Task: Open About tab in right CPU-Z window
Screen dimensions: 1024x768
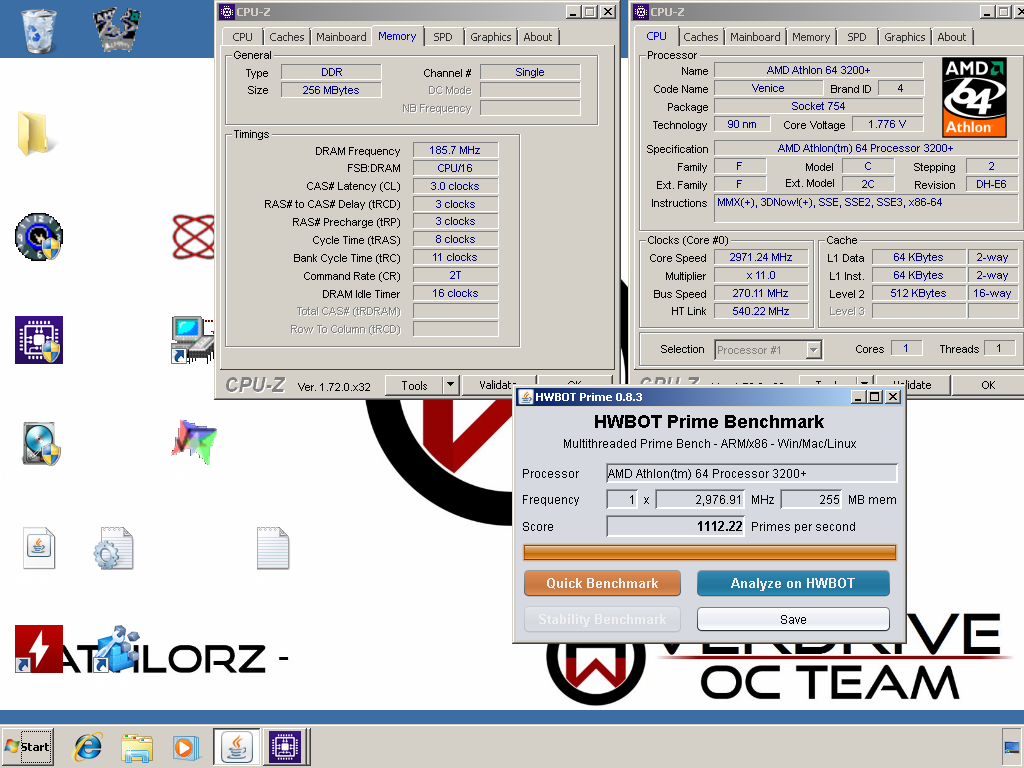Action: point(952,37)
